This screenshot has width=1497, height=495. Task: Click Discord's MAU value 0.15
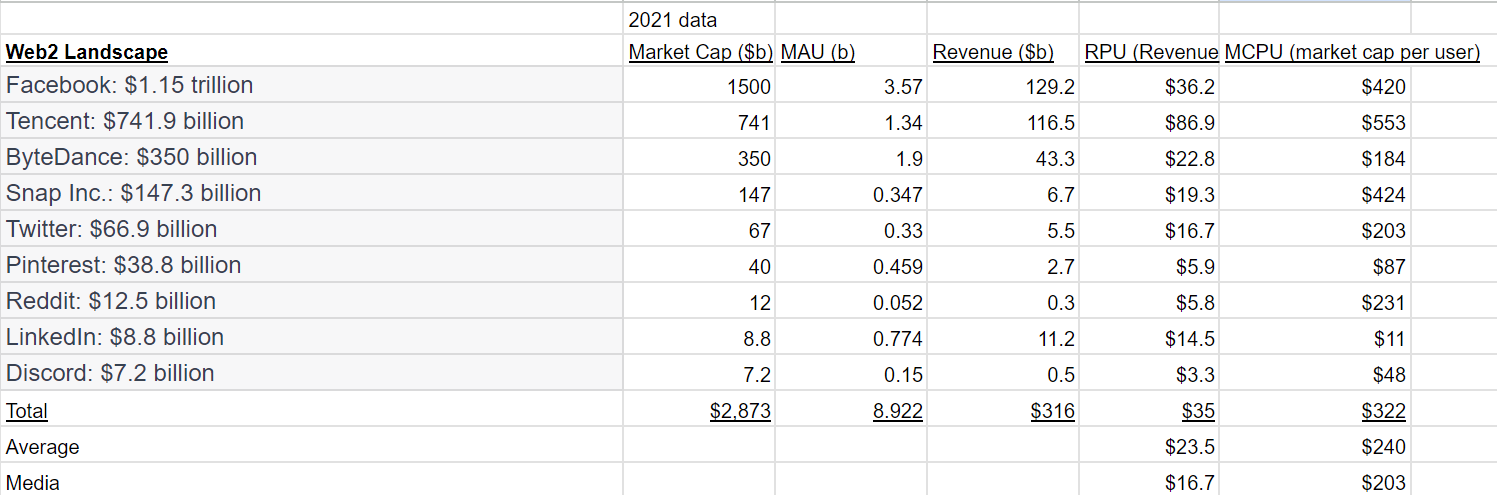point(904,375)
